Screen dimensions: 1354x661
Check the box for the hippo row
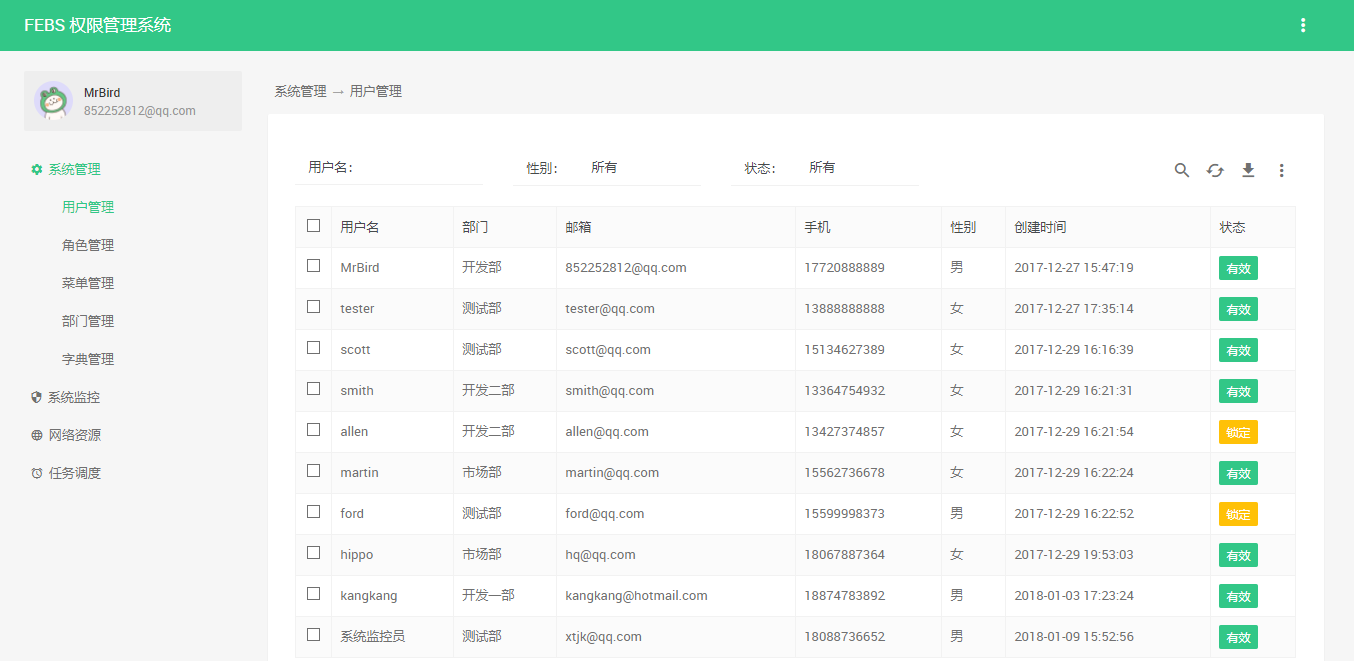click(314, 553)
